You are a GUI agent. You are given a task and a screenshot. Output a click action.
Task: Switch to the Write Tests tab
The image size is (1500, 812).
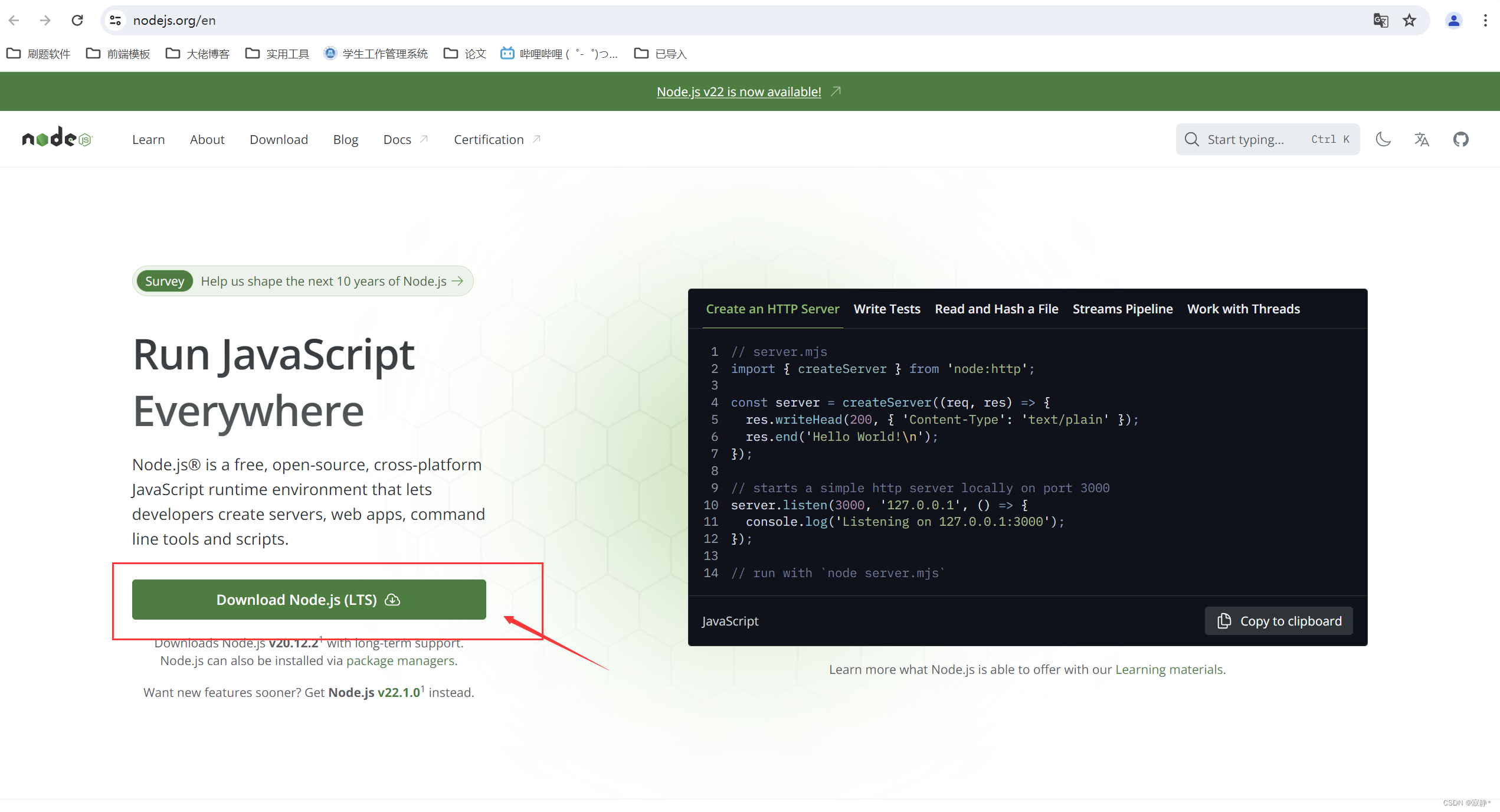887,309
